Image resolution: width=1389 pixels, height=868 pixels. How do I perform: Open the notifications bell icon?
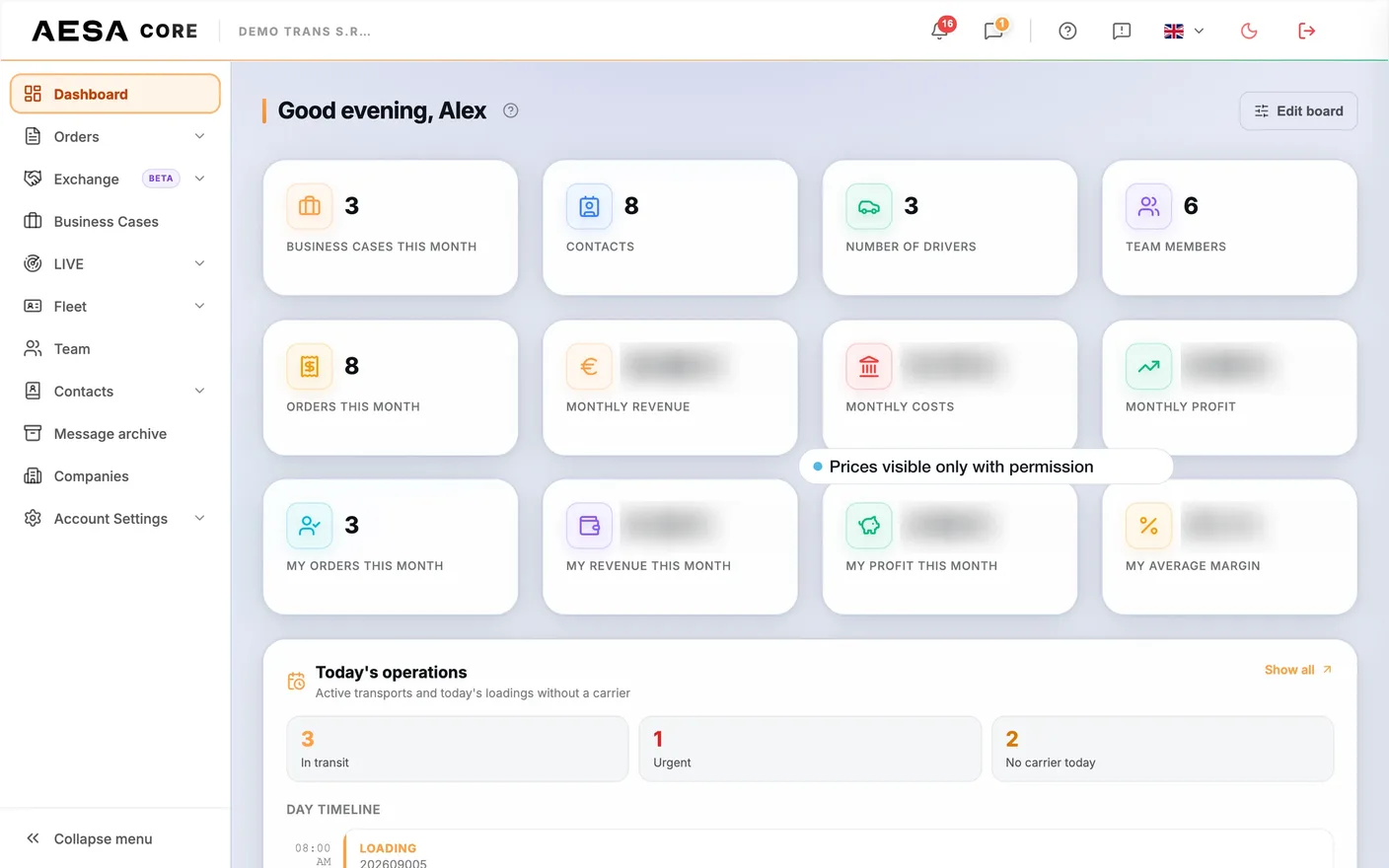click(x=940, y=31)
